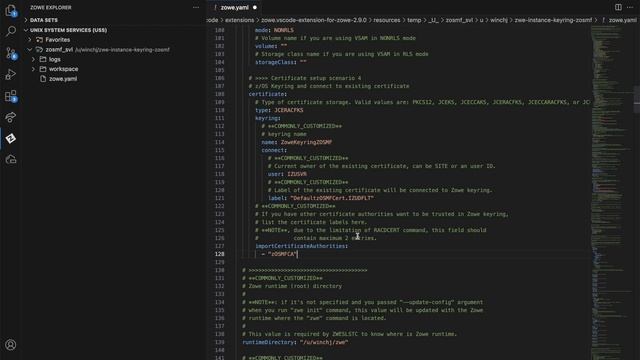Click the user: IZUSVR value
This screenshot has width=640, height=360.
[x=297, y=174]
